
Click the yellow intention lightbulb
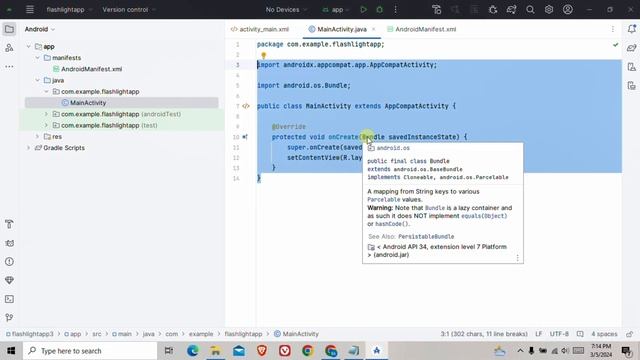click(264, 55)
